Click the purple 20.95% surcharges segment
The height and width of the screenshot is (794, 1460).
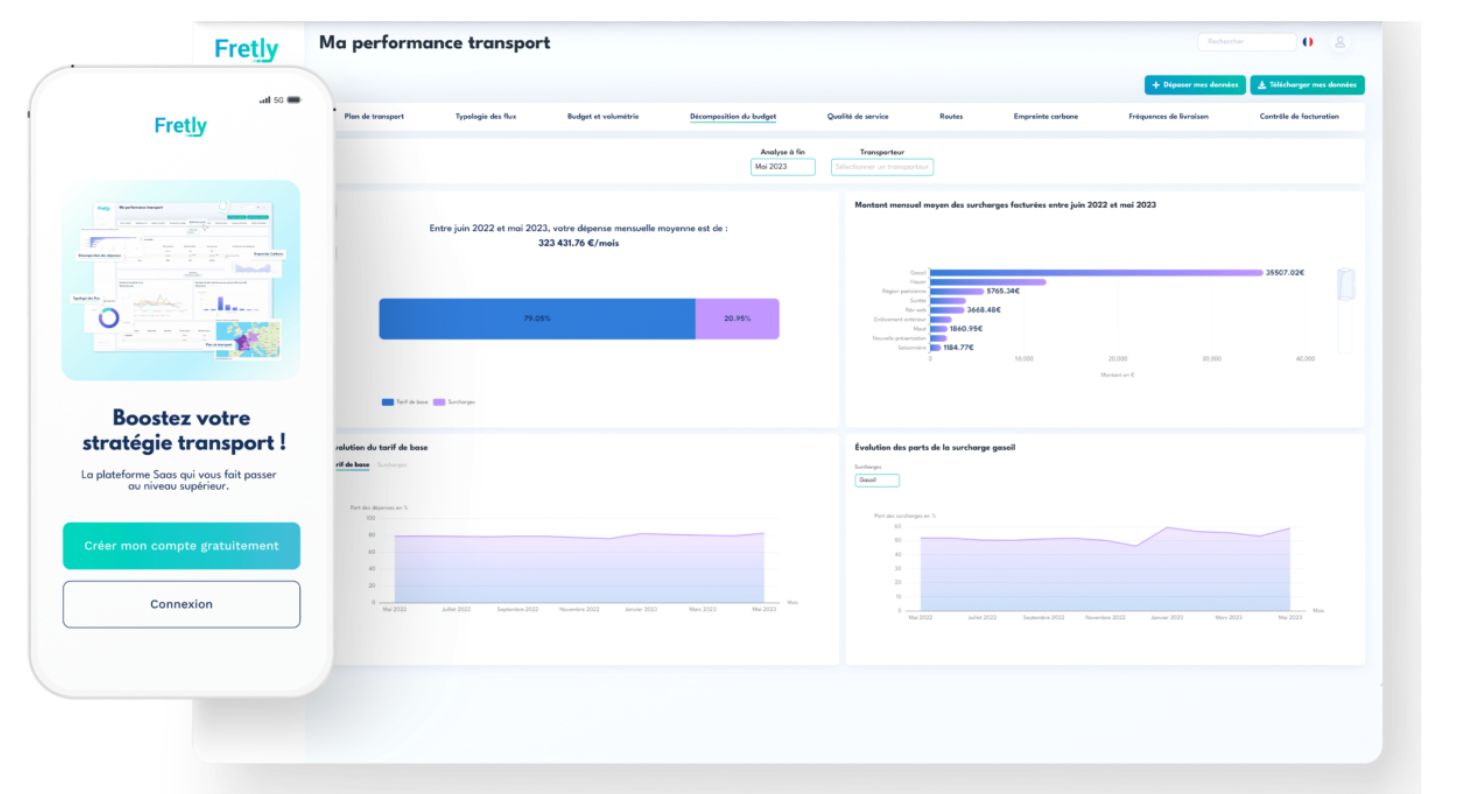[x=737, y=318]
